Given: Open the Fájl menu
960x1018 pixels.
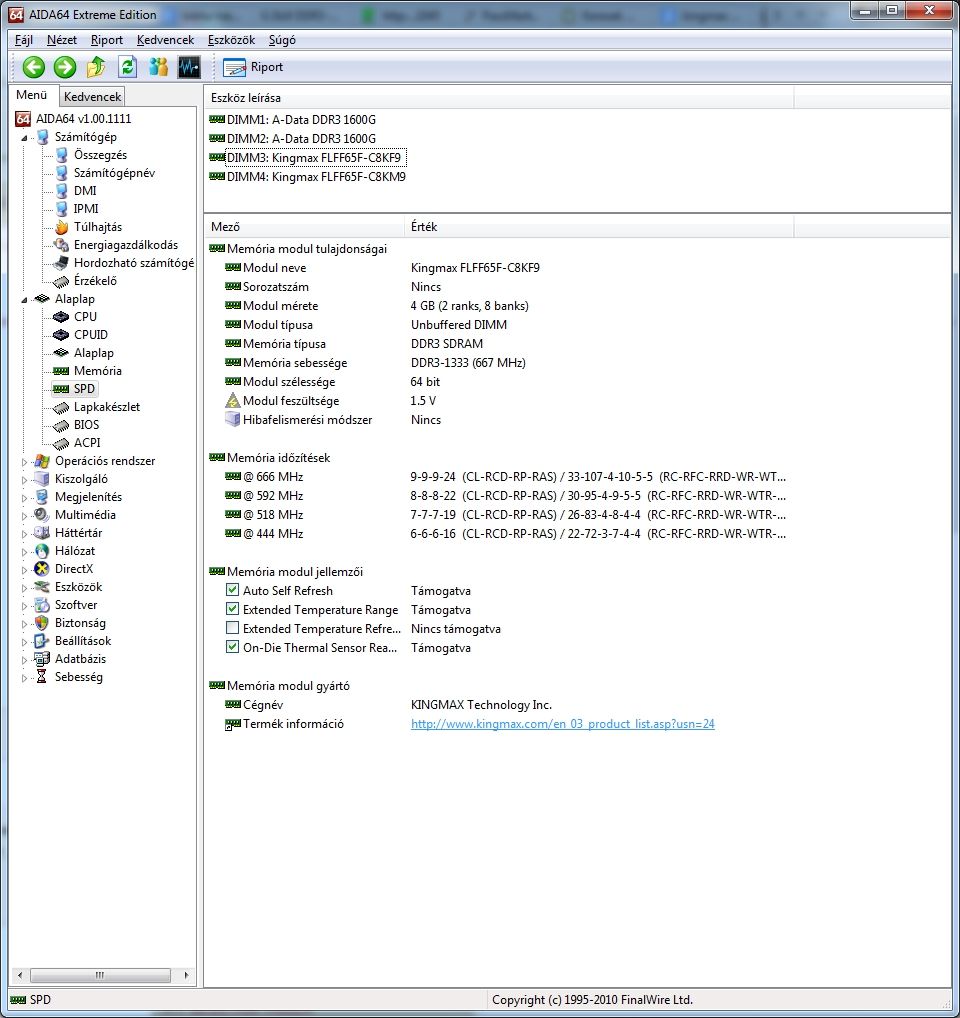Looking at the screenshot, I should (x=23, y=40).
